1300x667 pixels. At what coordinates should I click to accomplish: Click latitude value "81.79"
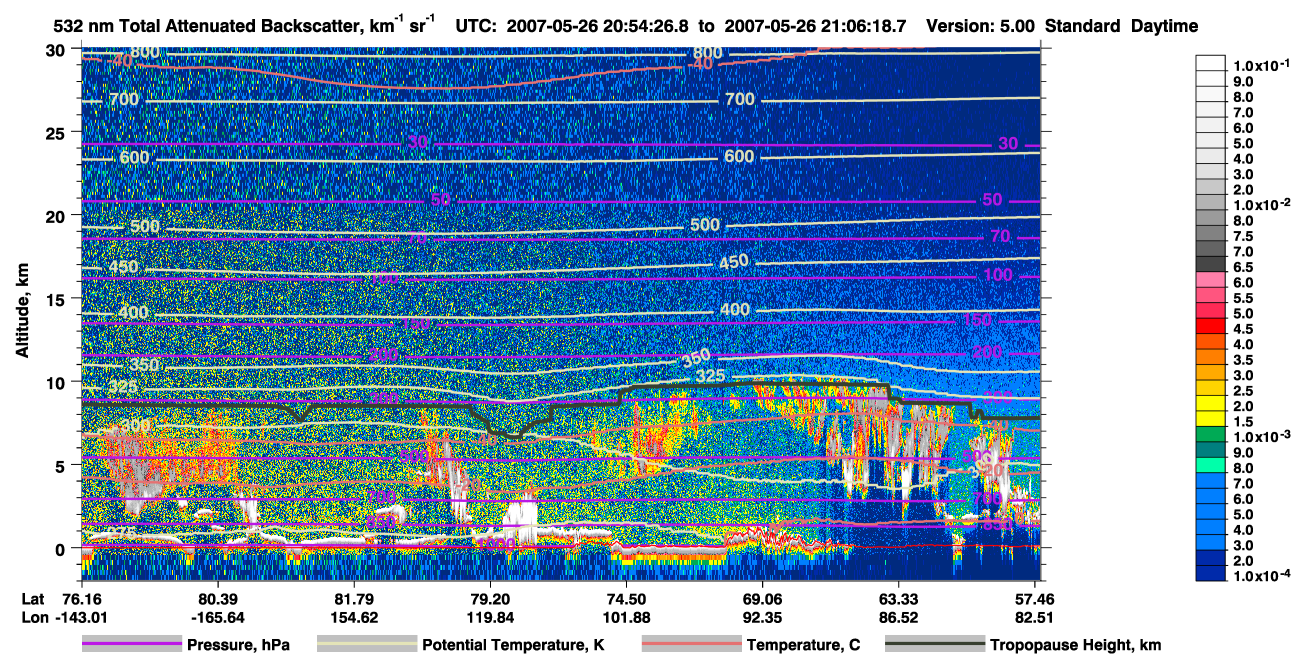[x=353, y=598]
